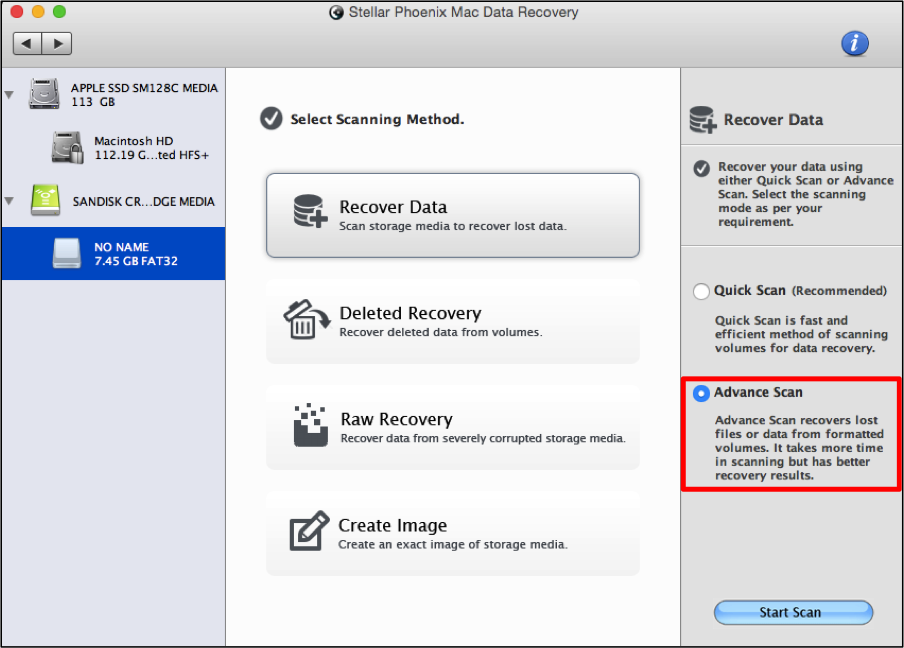Open the blue info button
The image size is (904, 648).
(854, 43)
